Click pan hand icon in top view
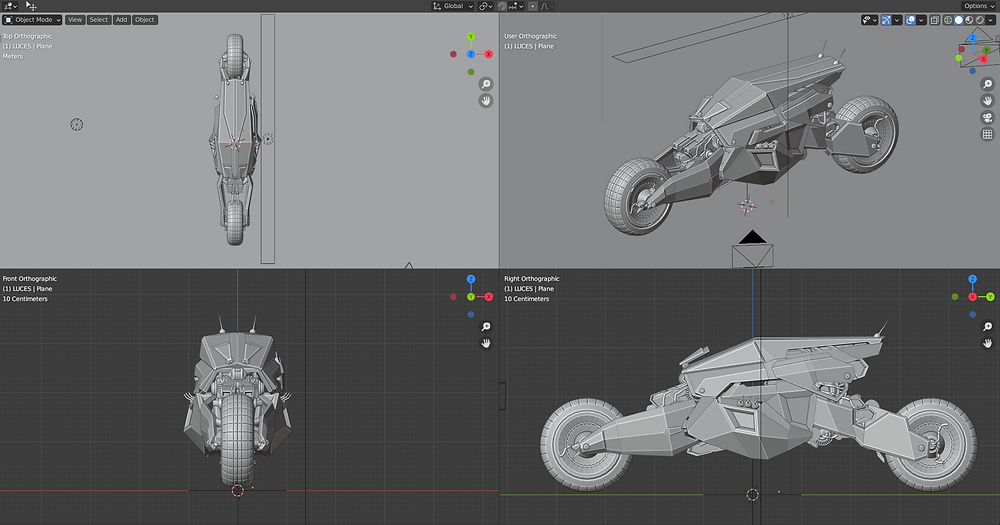 [x=486, y=101]
